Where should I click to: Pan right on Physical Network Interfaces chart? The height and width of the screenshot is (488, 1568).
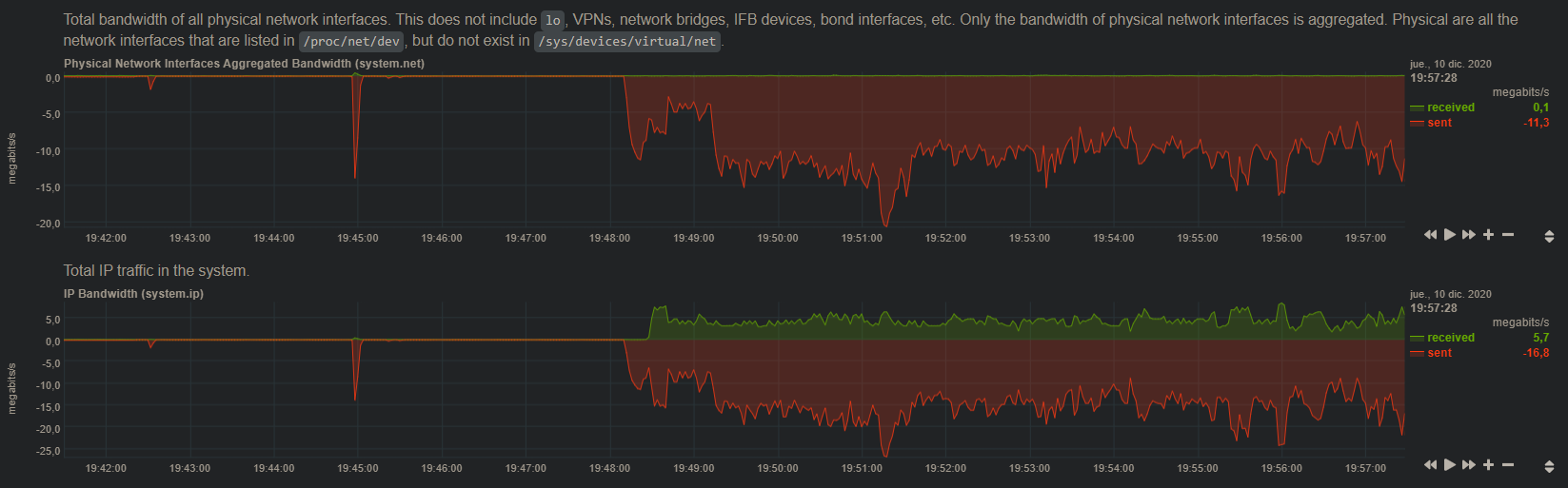tap(1469, 235)
